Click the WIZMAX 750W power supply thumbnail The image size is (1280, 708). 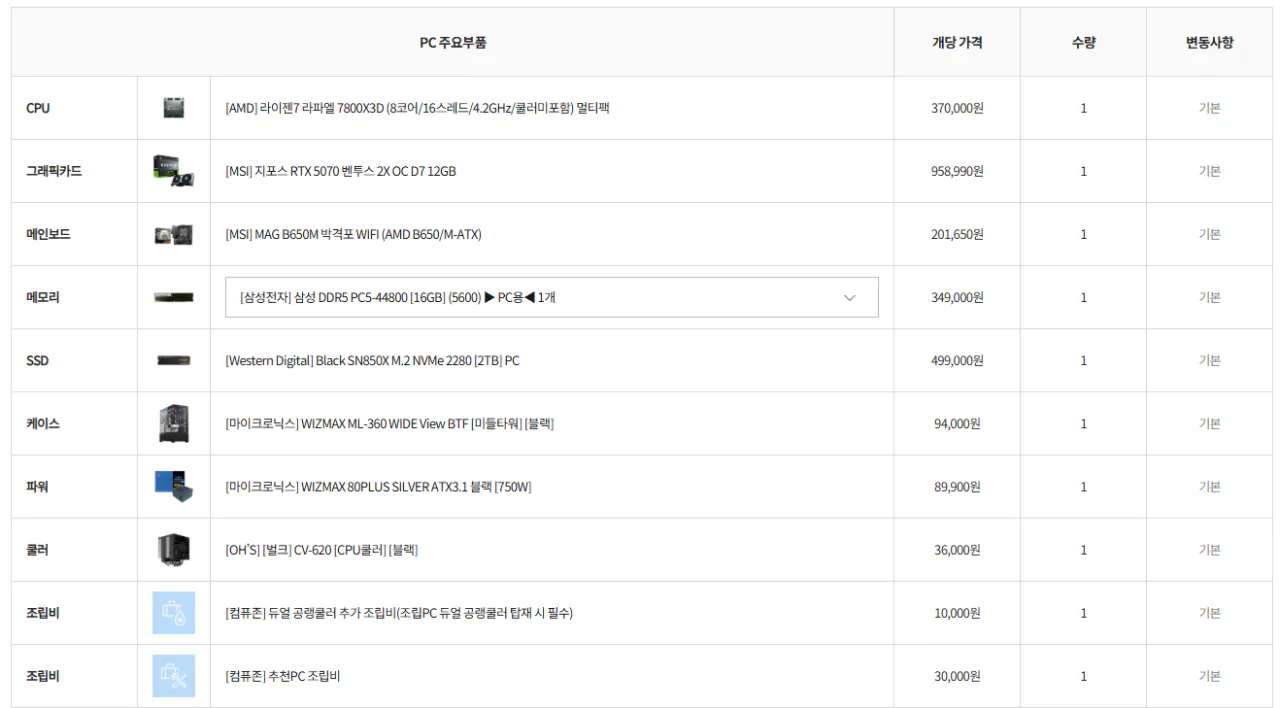(174, 486)
